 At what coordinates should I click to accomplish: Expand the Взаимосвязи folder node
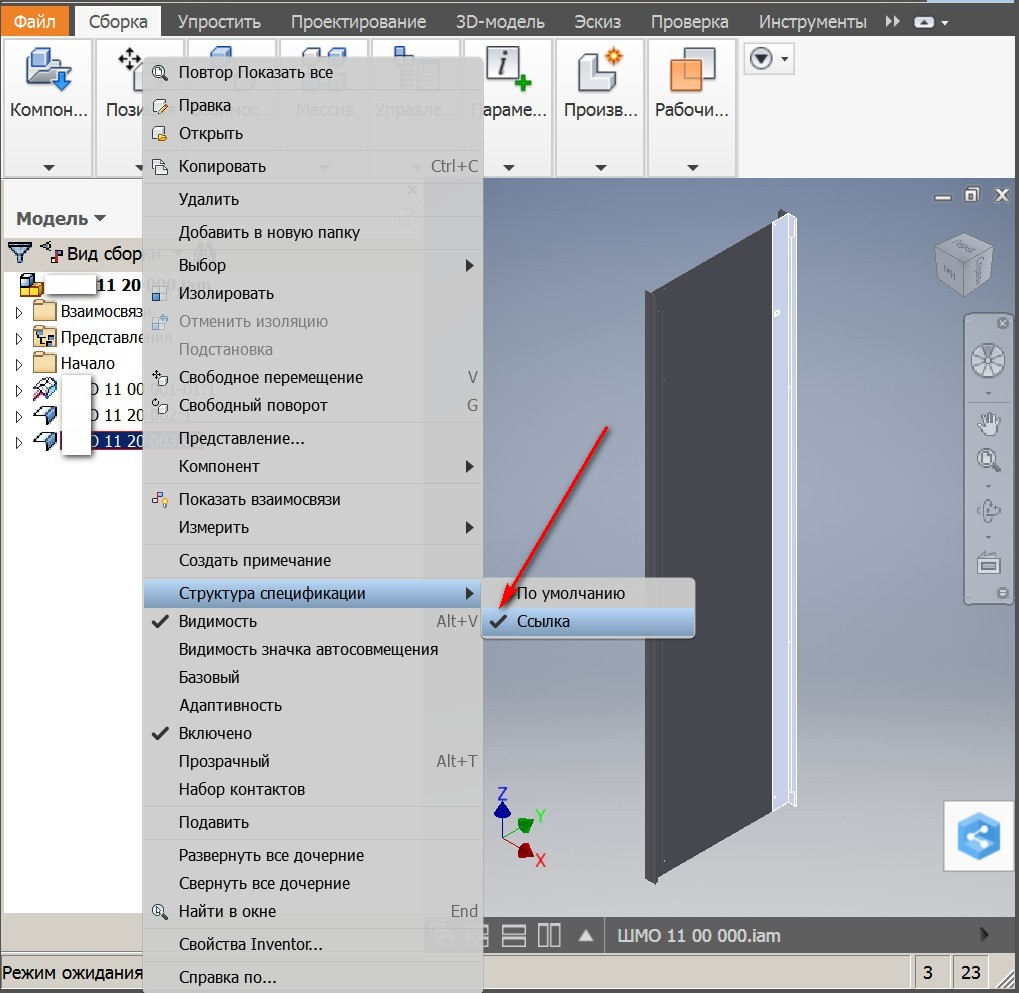point(19,312)
